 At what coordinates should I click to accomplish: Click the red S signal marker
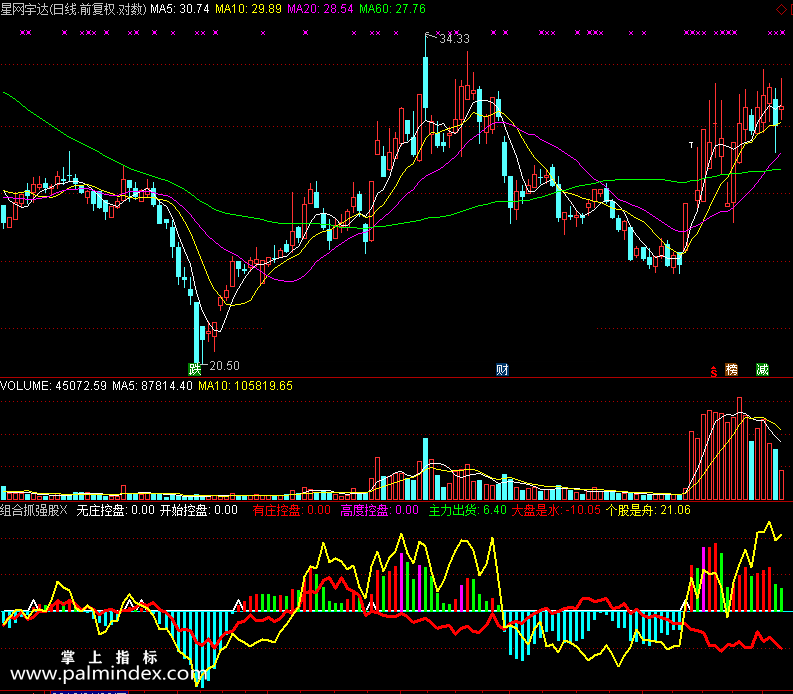(x=714, y=372)
